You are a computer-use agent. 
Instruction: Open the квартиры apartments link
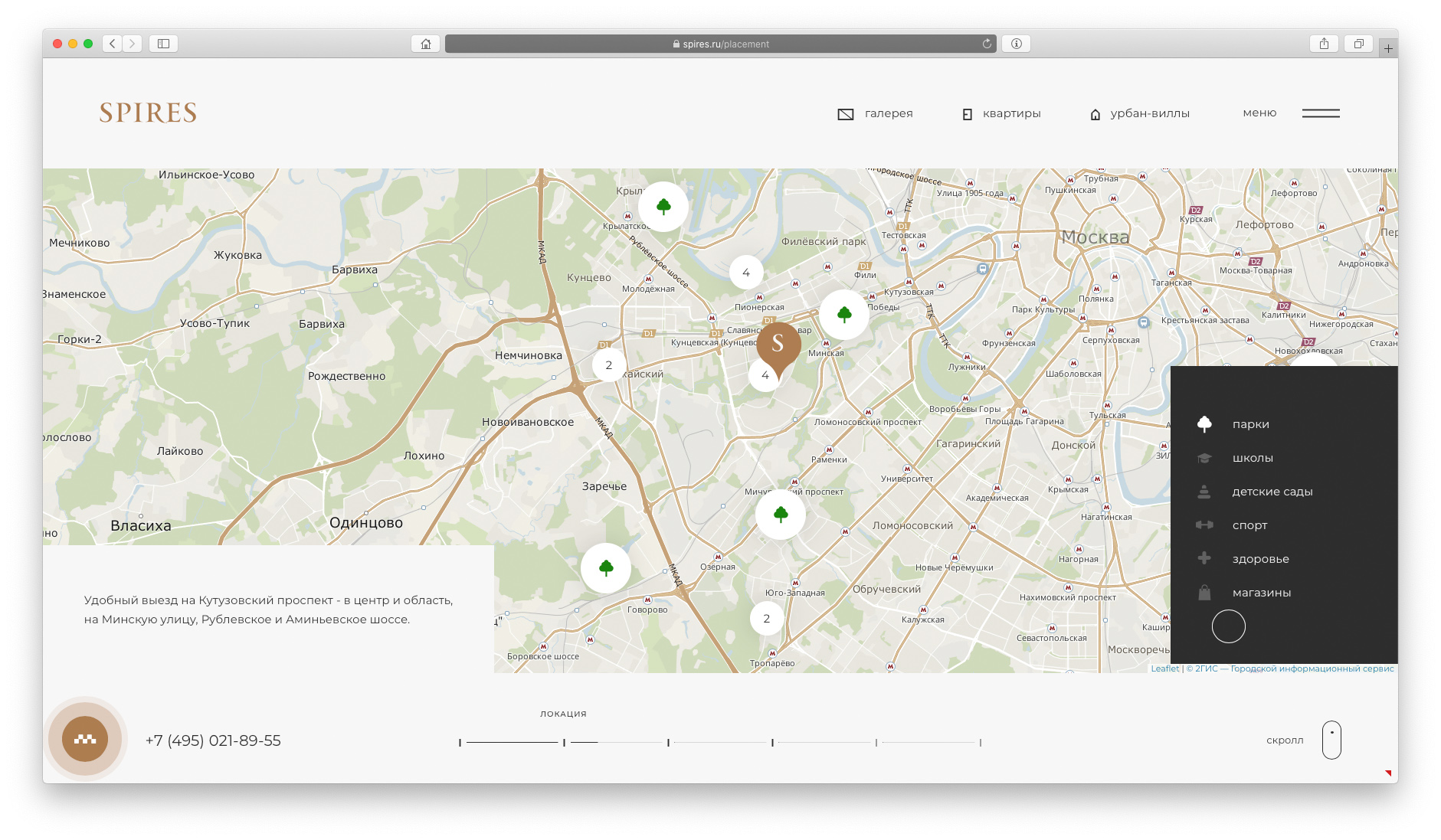coord(1001,113)
